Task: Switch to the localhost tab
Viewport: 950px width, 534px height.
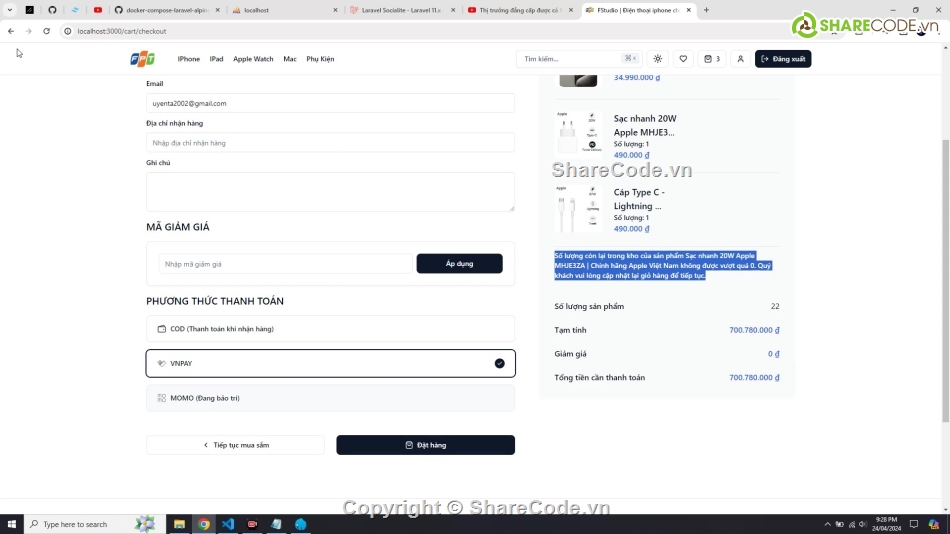Action: [x=285, y=10]
